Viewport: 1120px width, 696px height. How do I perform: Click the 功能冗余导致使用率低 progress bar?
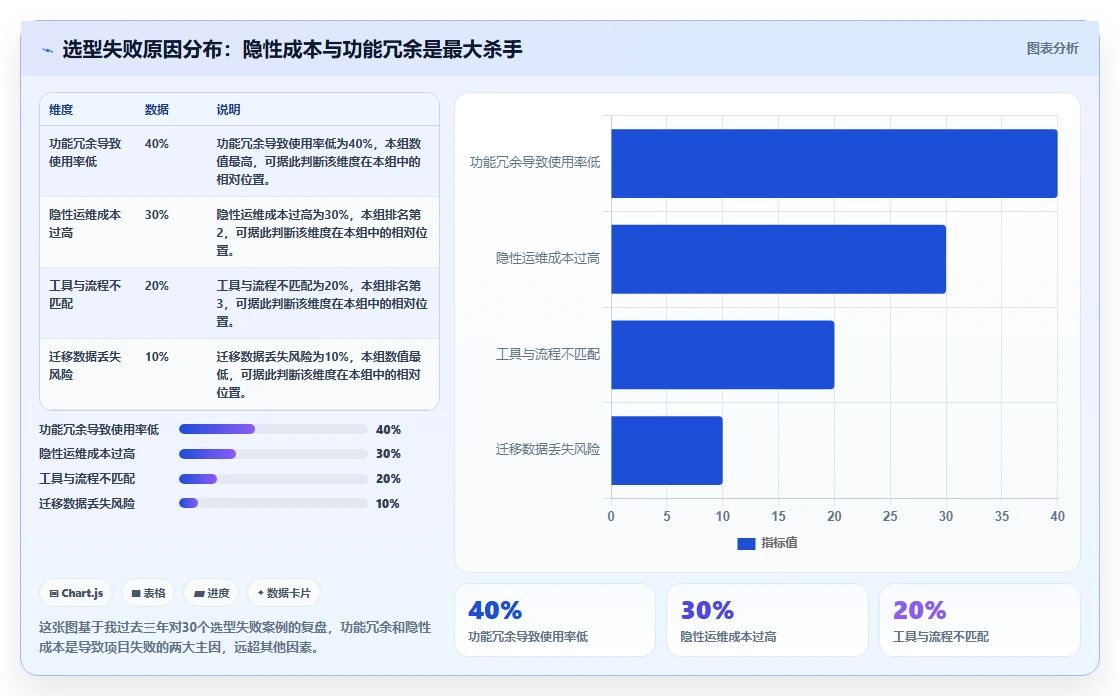pos(273,429)
